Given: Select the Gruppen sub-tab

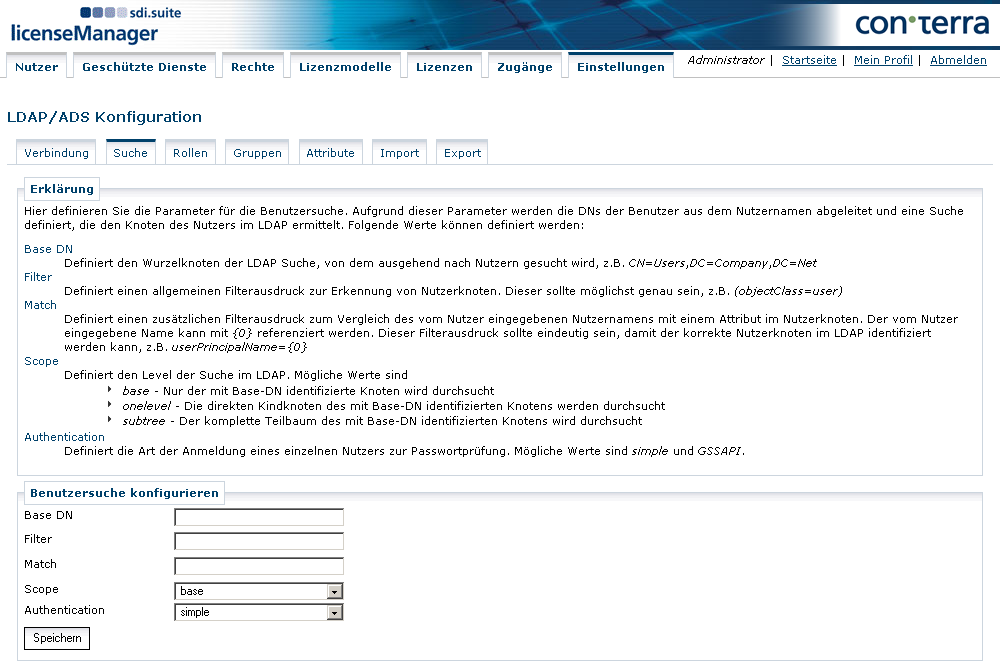Looking at the screenshot, I should click(256, 152).
